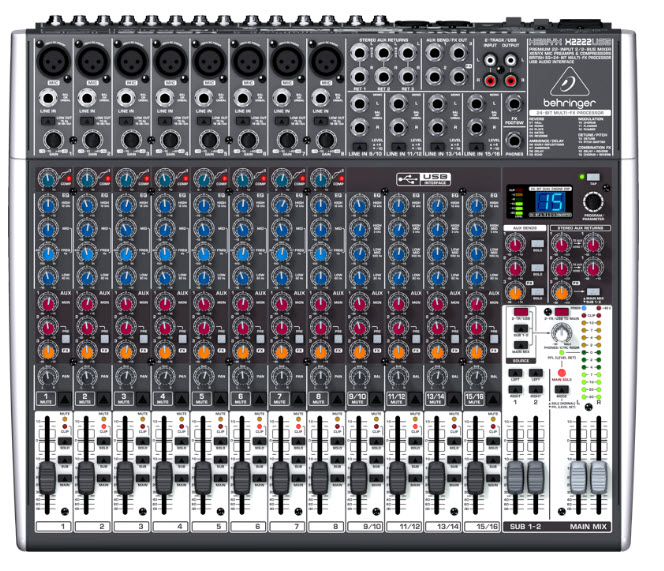Click channel 3 compressor knob

tap(126, 180)
